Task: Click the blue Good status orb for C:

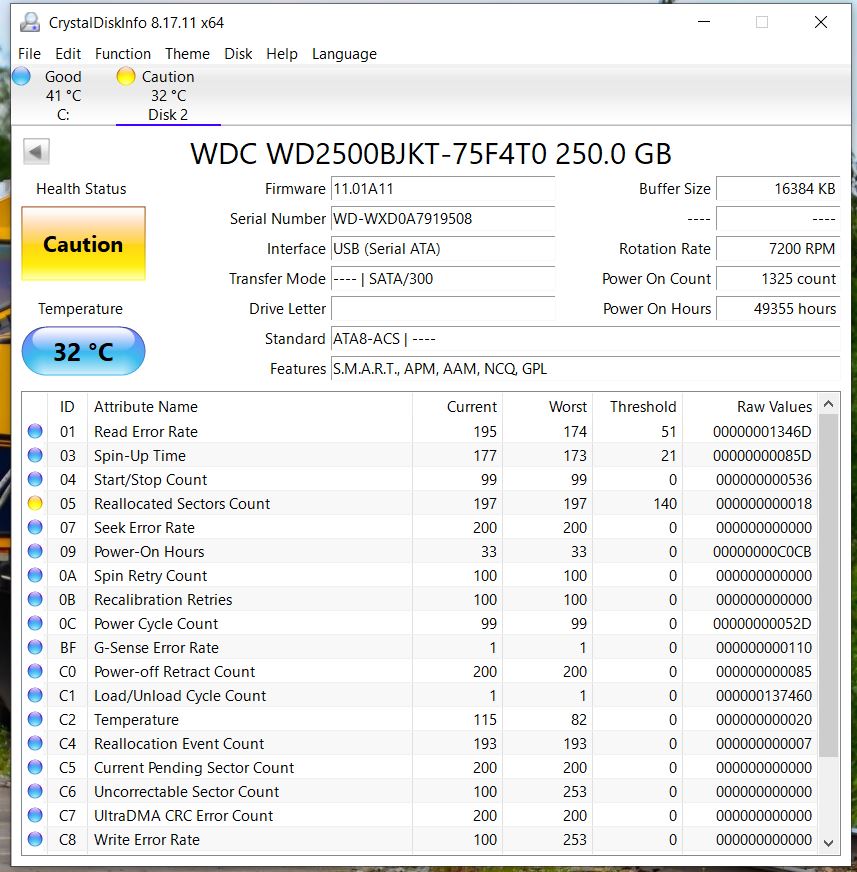Action: click(x=21, y=76)
